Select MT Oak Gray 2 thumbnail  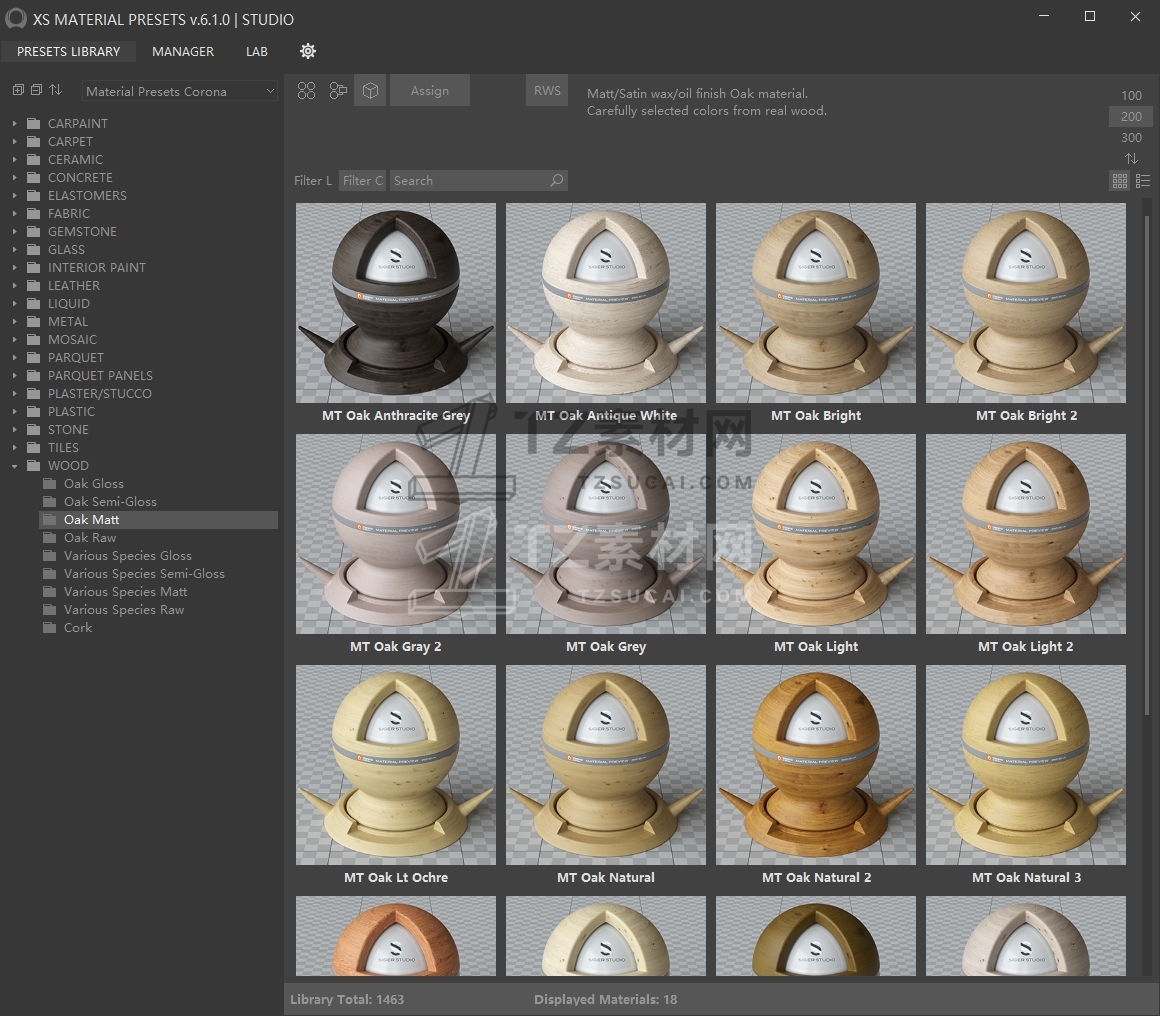396,534
